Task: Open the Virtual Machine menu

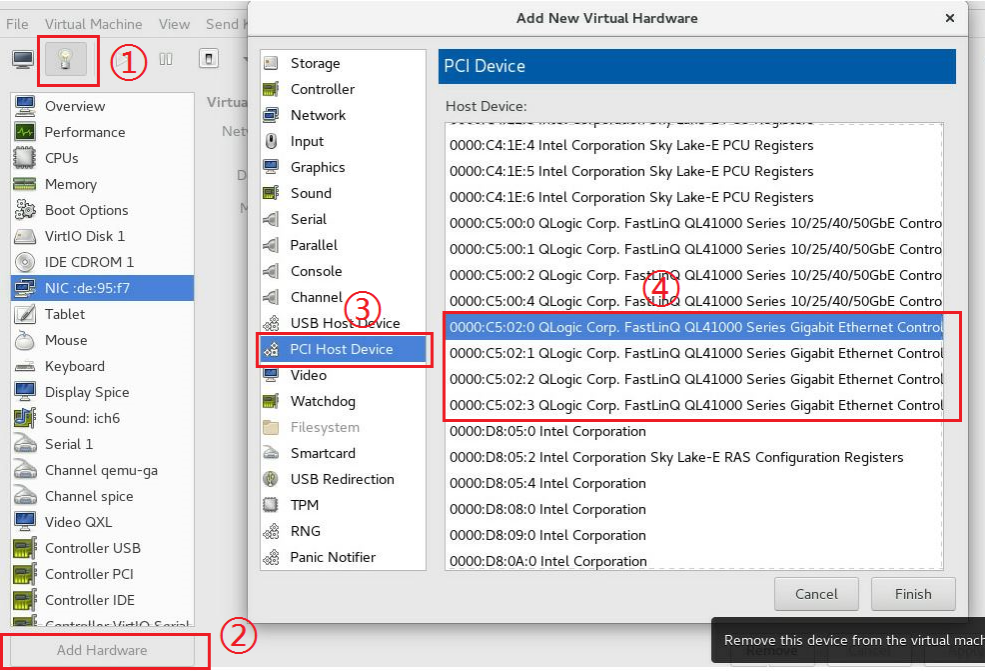Action: click(x=93, y=24)
